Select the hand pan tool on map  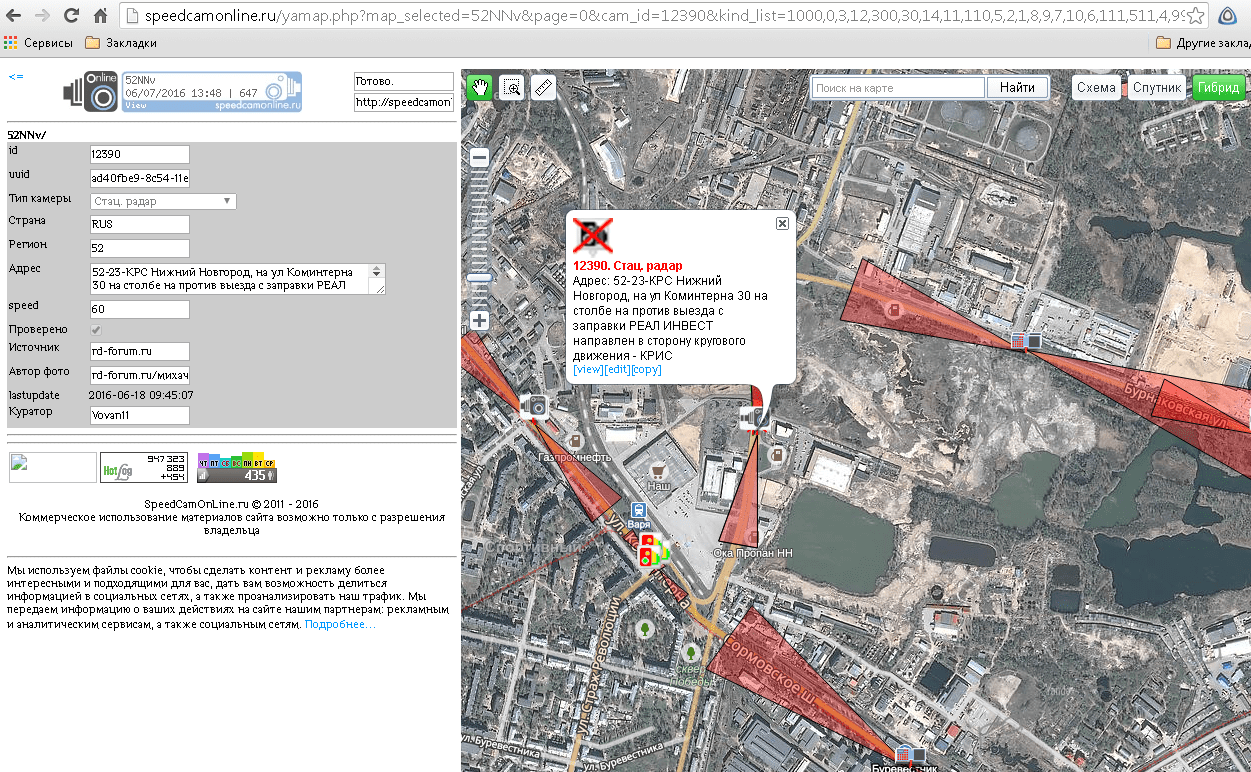(480, 87)
